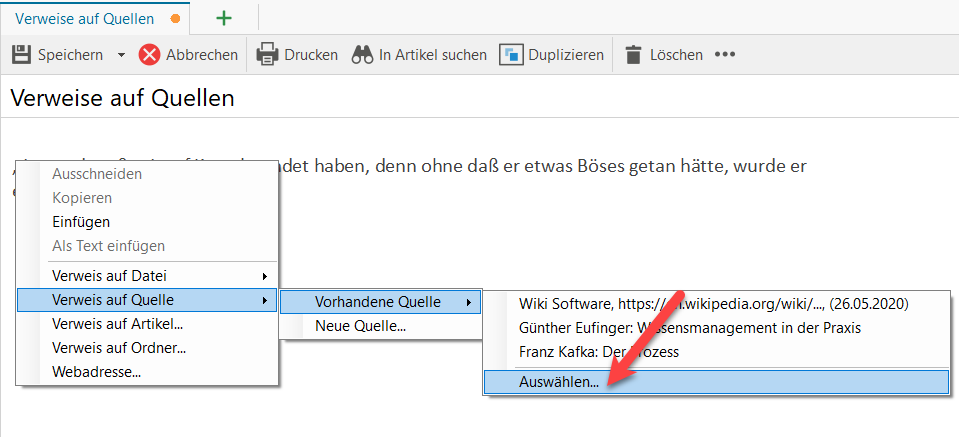Image resolution: width=959 pixels, height=437 pixels.
Task: Select Neue Quelle... from the submenu
Action: pyautogui.click(x=360, y=325)
